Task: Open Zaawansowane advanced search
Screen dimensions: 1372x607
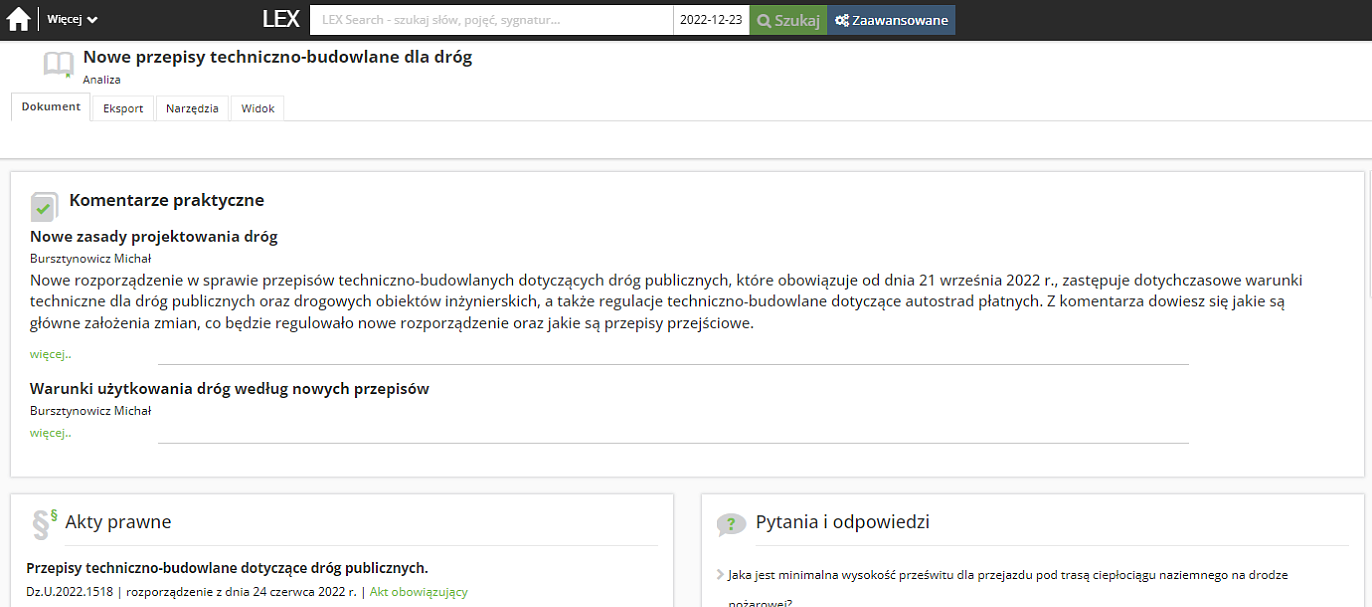Action: [891, 20]
